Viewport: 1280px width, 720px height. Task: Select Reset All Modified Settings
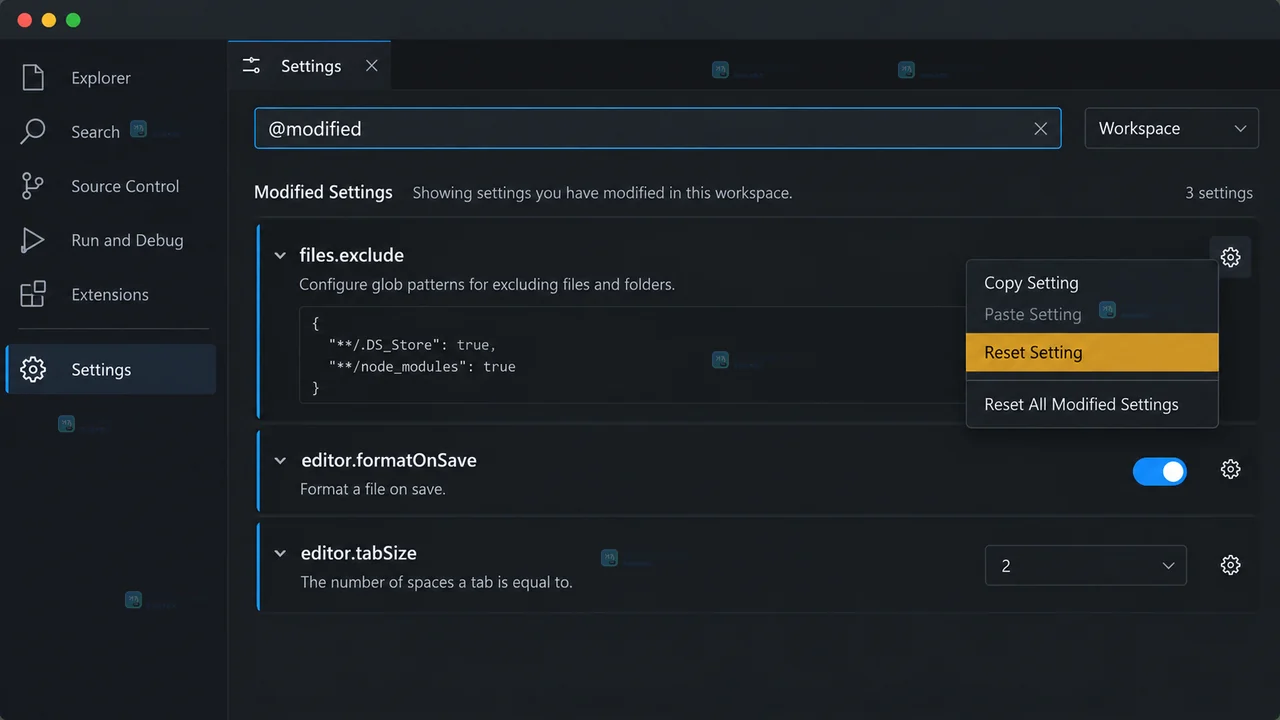point(1092,404)
